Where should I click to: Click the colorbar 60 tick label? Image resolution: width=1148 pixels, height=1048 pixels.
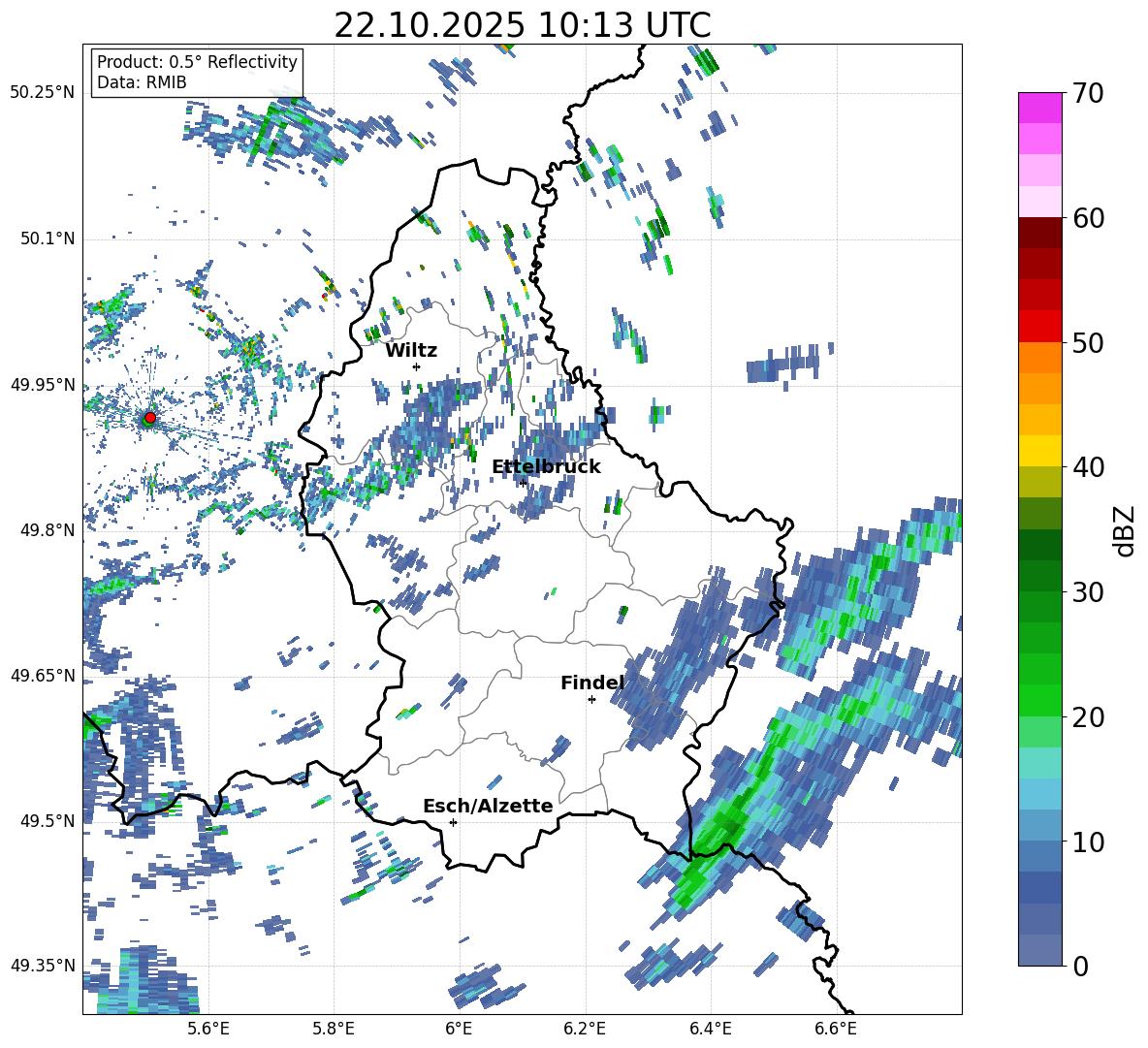pyautogui.click(x=1088, y=218)
